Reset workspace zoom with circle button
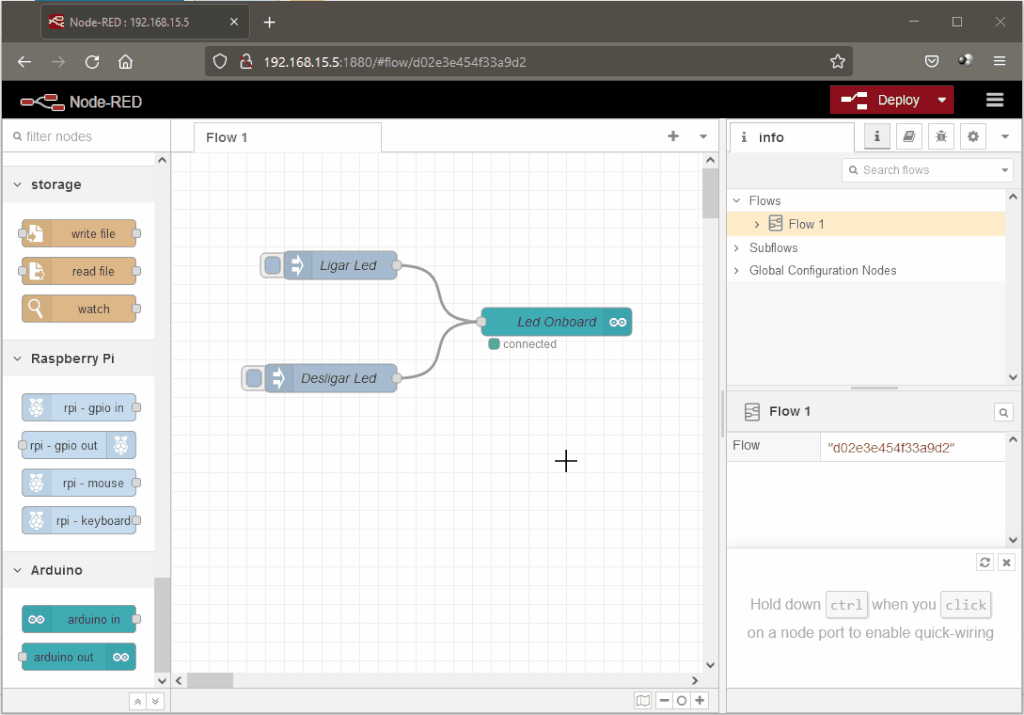 tap(682, 701)
